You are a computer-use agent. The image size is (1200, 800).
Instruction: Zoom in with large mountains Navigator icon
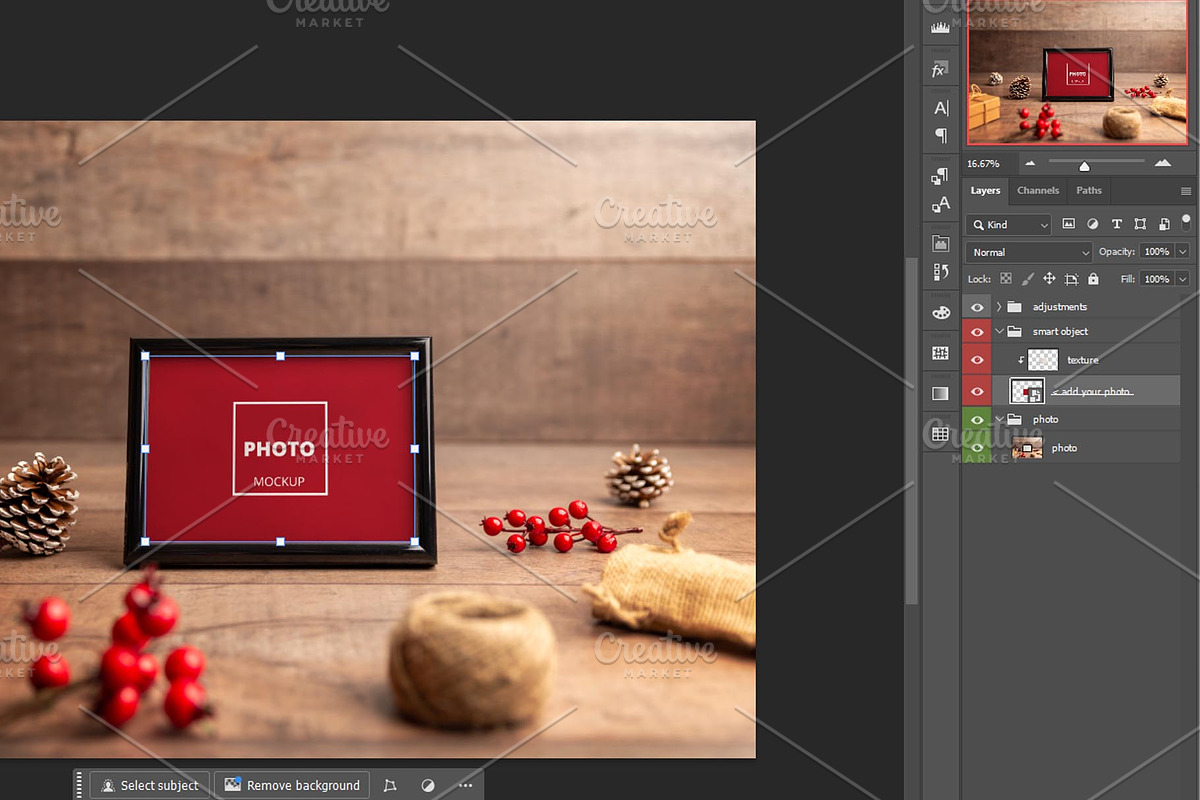coord(1162,162)
